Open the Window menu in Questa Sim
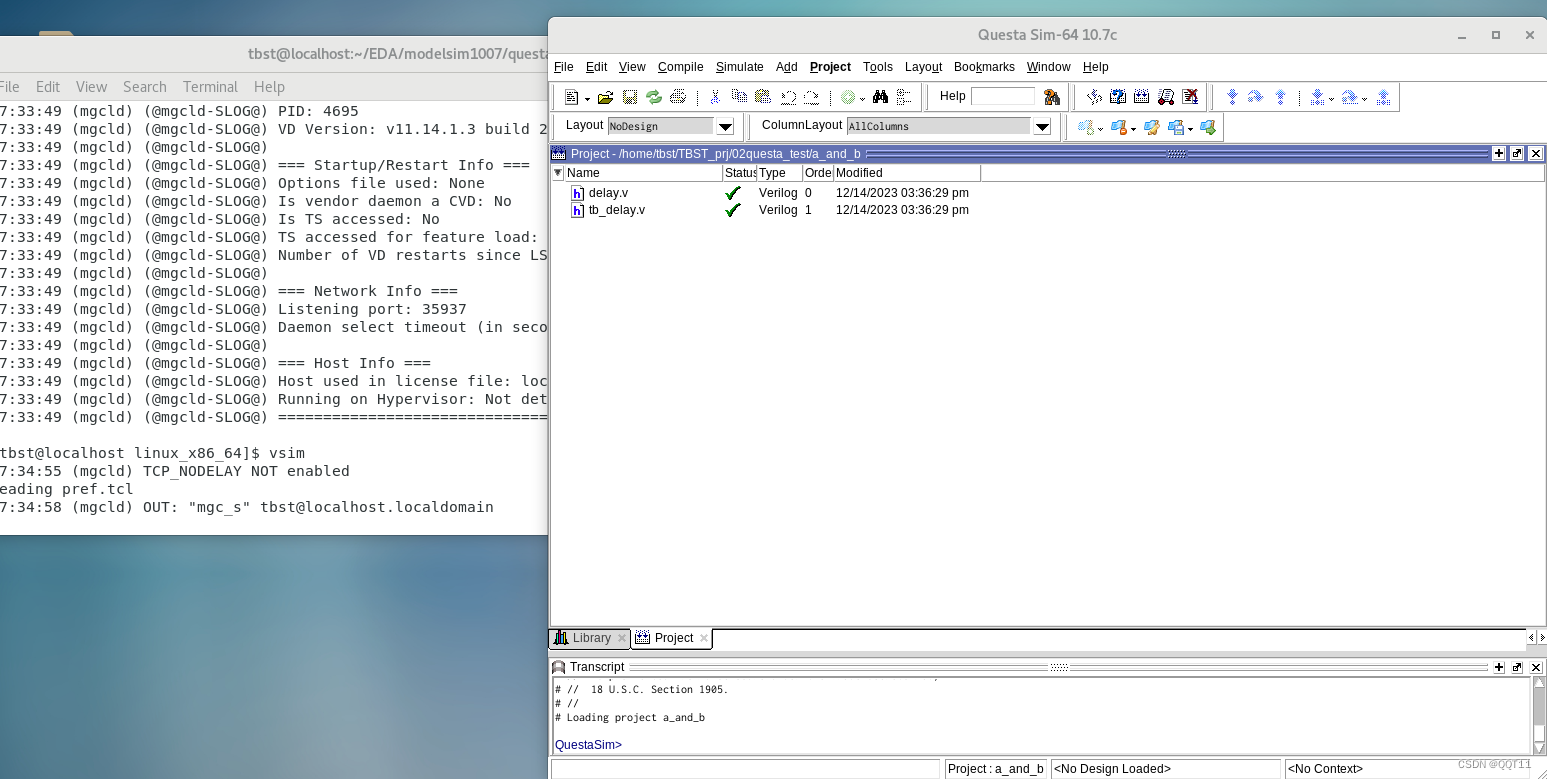The height and width of the screenshot is (779, 1547). coord(1049,67)
